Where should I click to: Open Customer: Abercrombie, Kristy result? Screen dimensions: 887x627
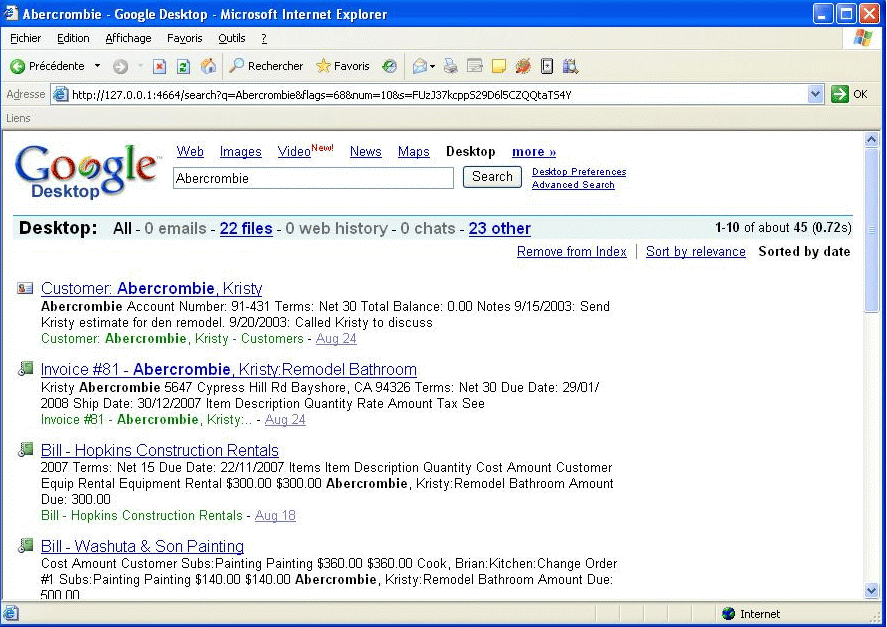click(152, 288)
